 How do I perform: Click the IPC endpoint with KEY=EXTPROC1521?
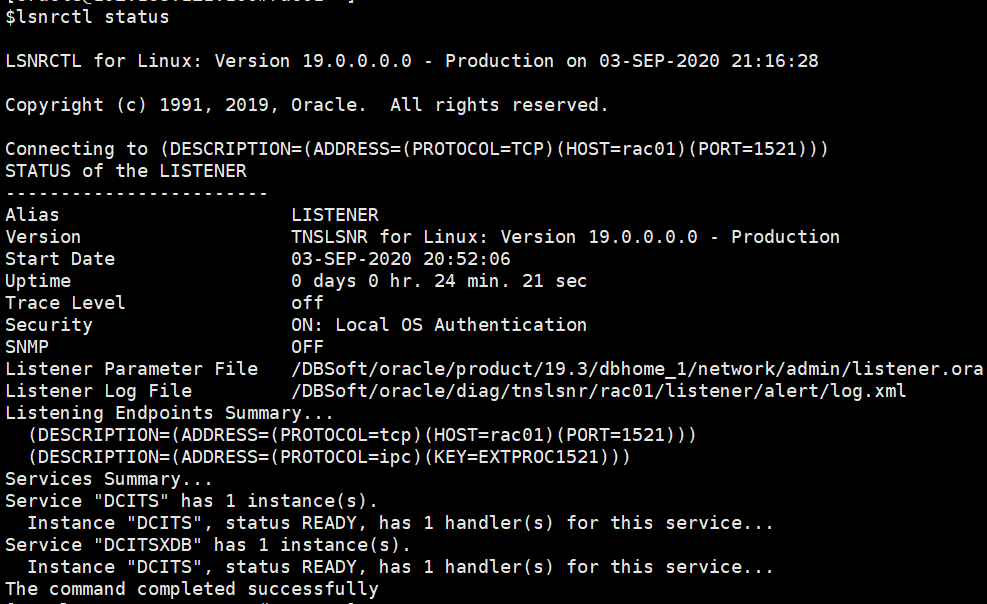tap(330, 456)
